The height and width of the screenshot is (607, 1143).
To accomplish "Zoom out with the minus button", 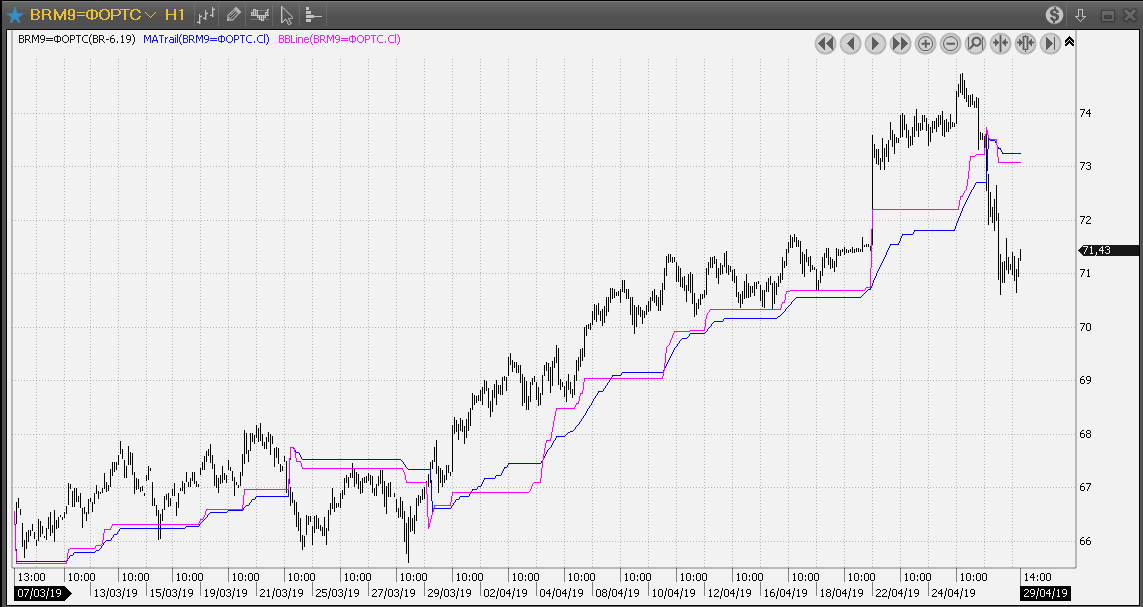I will [950, 43].
